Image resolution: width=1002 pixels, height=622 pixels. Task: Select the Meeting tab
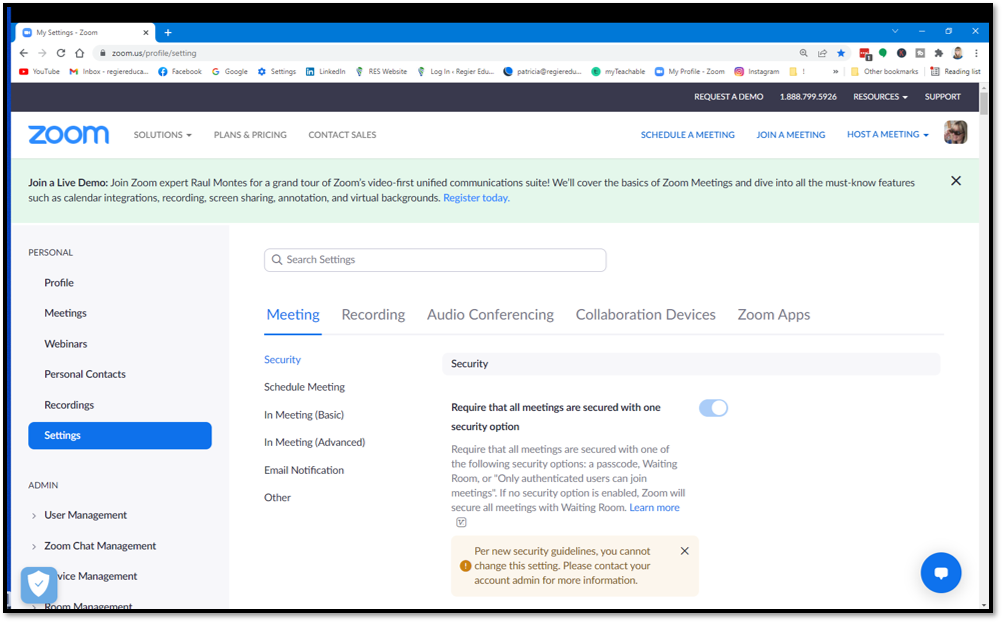click(x=293, y=315)
